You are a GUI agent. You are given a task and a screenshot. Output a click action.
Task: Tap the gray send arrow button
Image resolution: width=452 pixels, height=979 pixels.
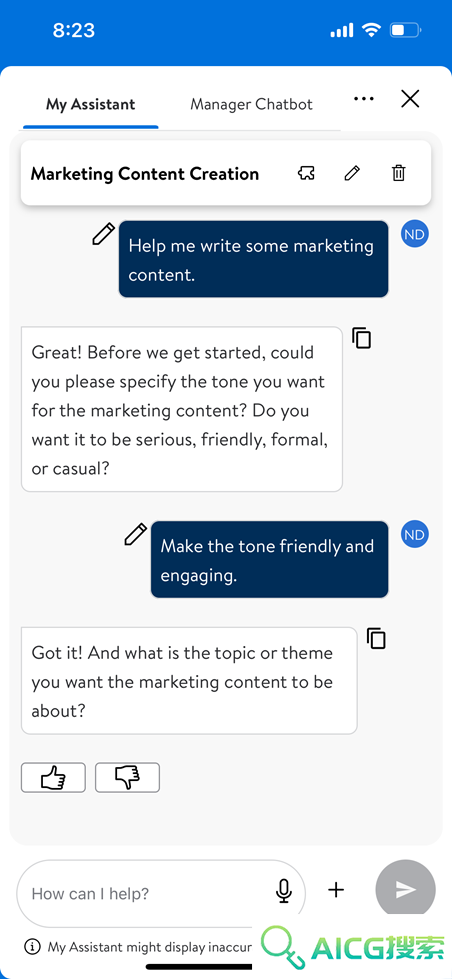click(x=405, y=890)
